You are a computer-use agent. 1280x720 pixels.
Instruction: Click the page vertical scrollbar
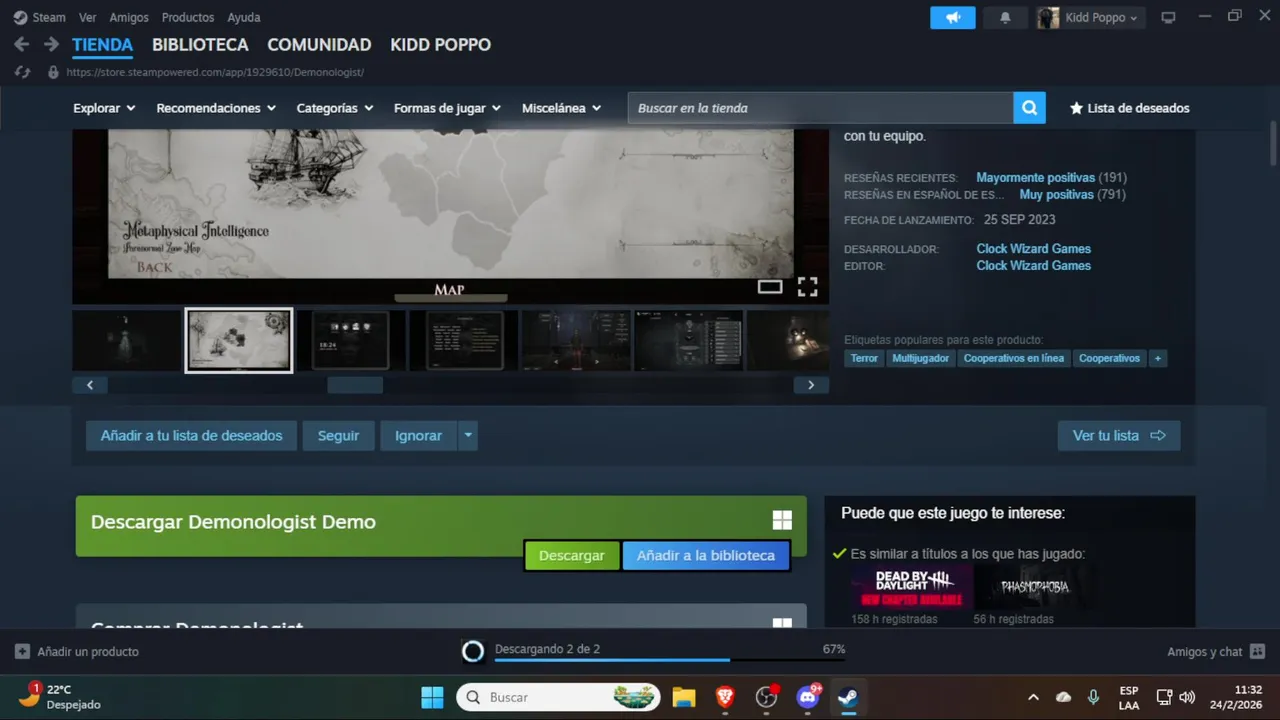(1273, 145)
